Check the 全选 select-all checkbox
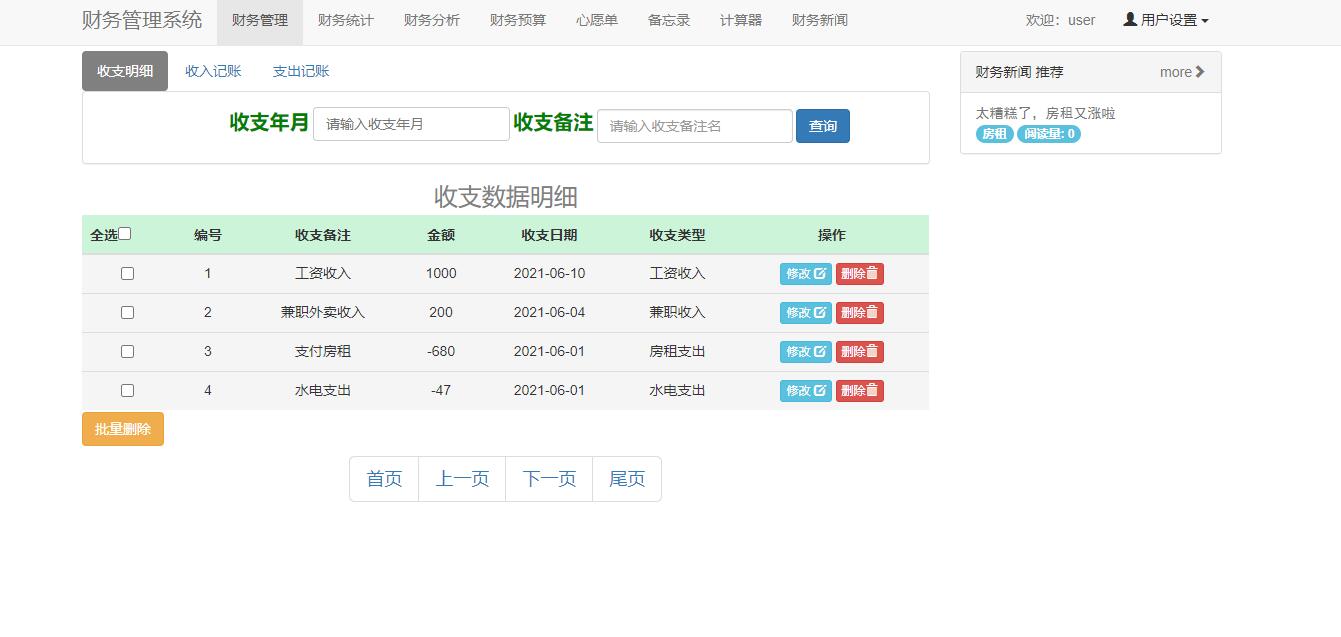This screenshot has width=1341, height=637. point(124,232)
